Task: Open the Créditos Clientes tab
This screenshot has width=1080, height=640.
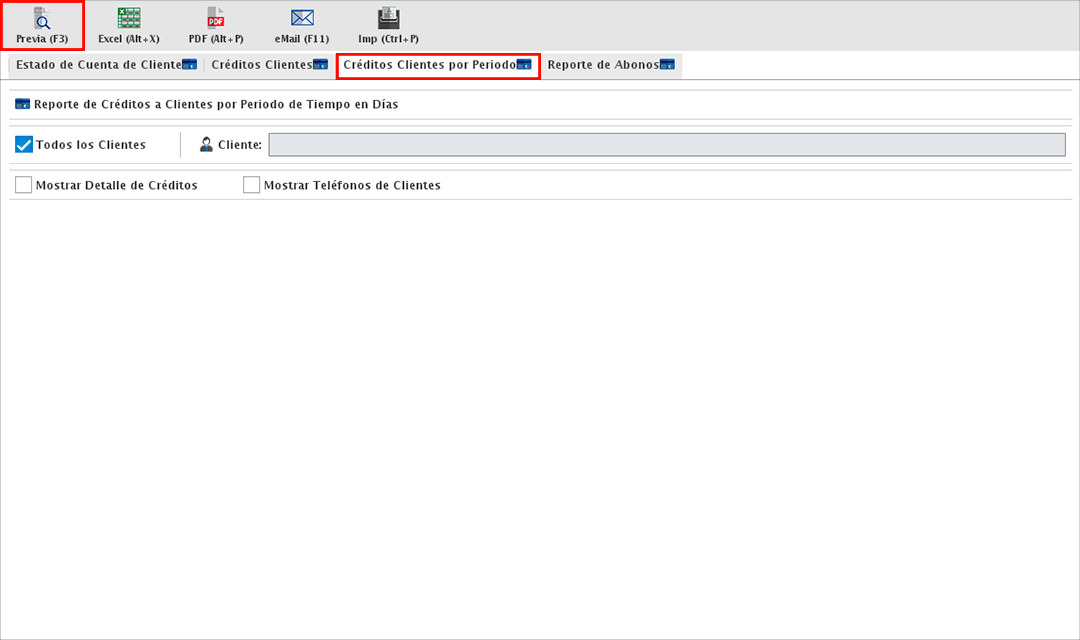Action: click(261, 65)
